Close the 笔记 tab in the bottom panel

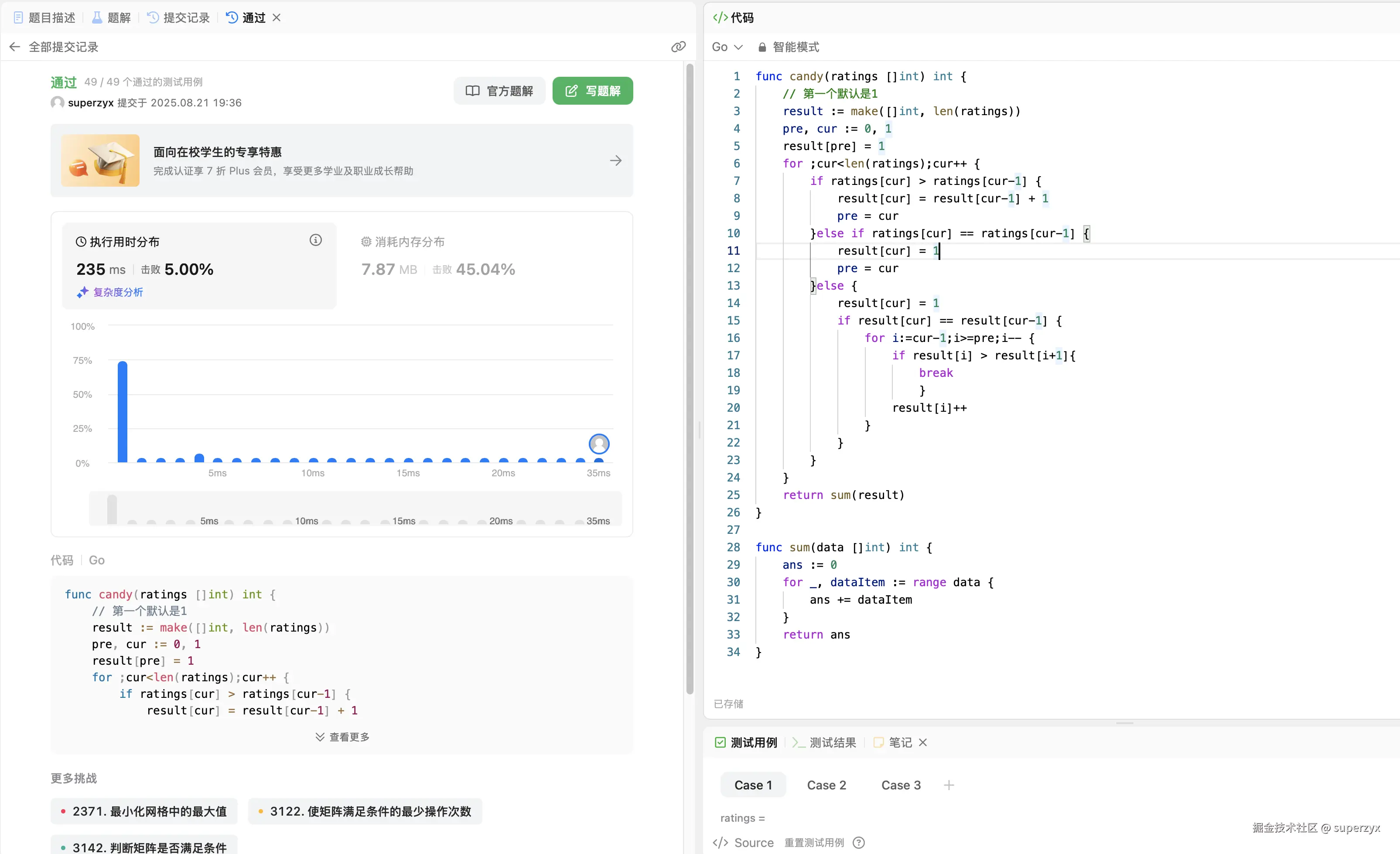click(923, 742)
